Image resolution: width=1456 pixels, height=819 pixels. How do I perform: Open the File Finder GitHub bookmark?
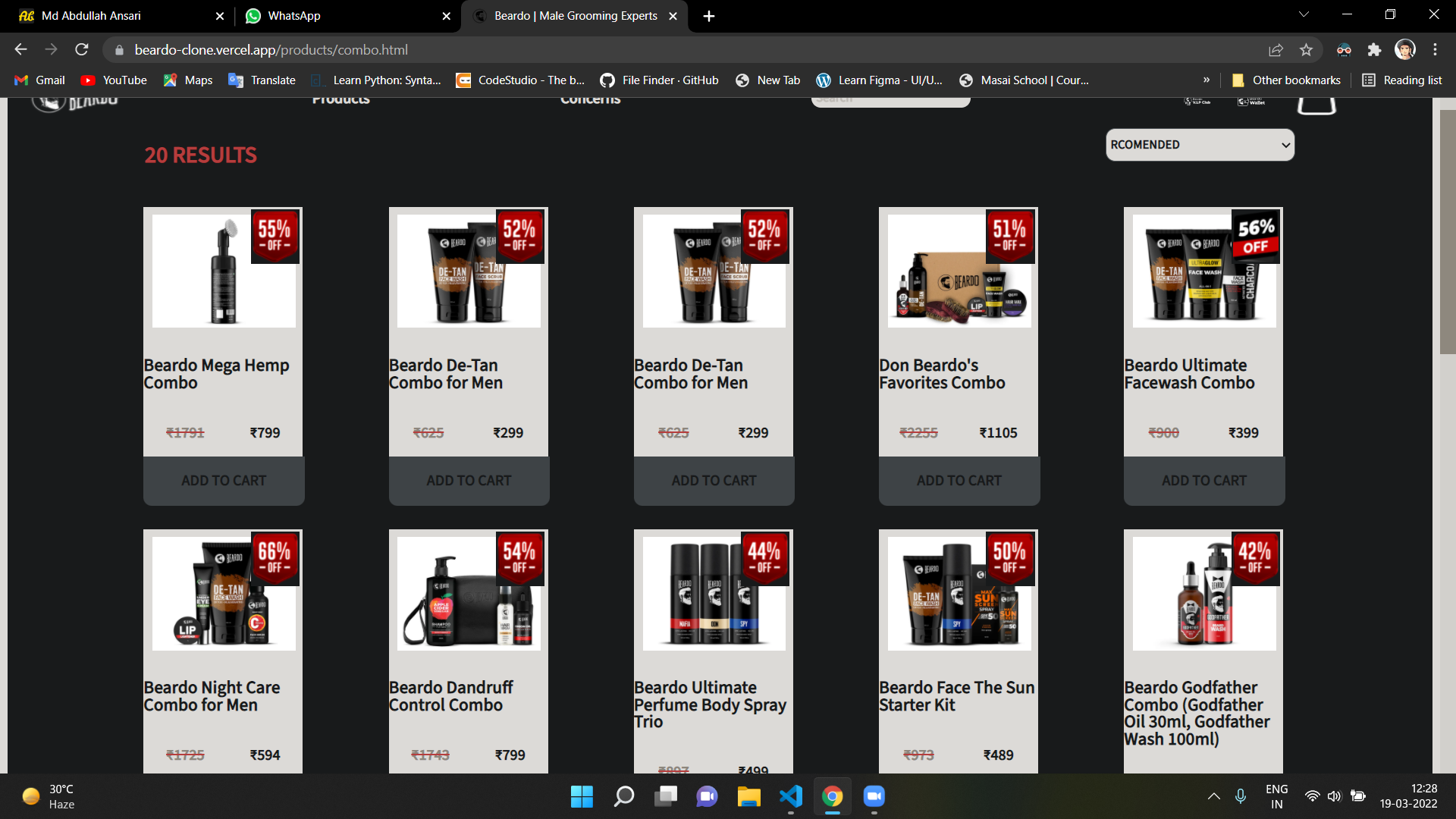(x=660, y=80)
